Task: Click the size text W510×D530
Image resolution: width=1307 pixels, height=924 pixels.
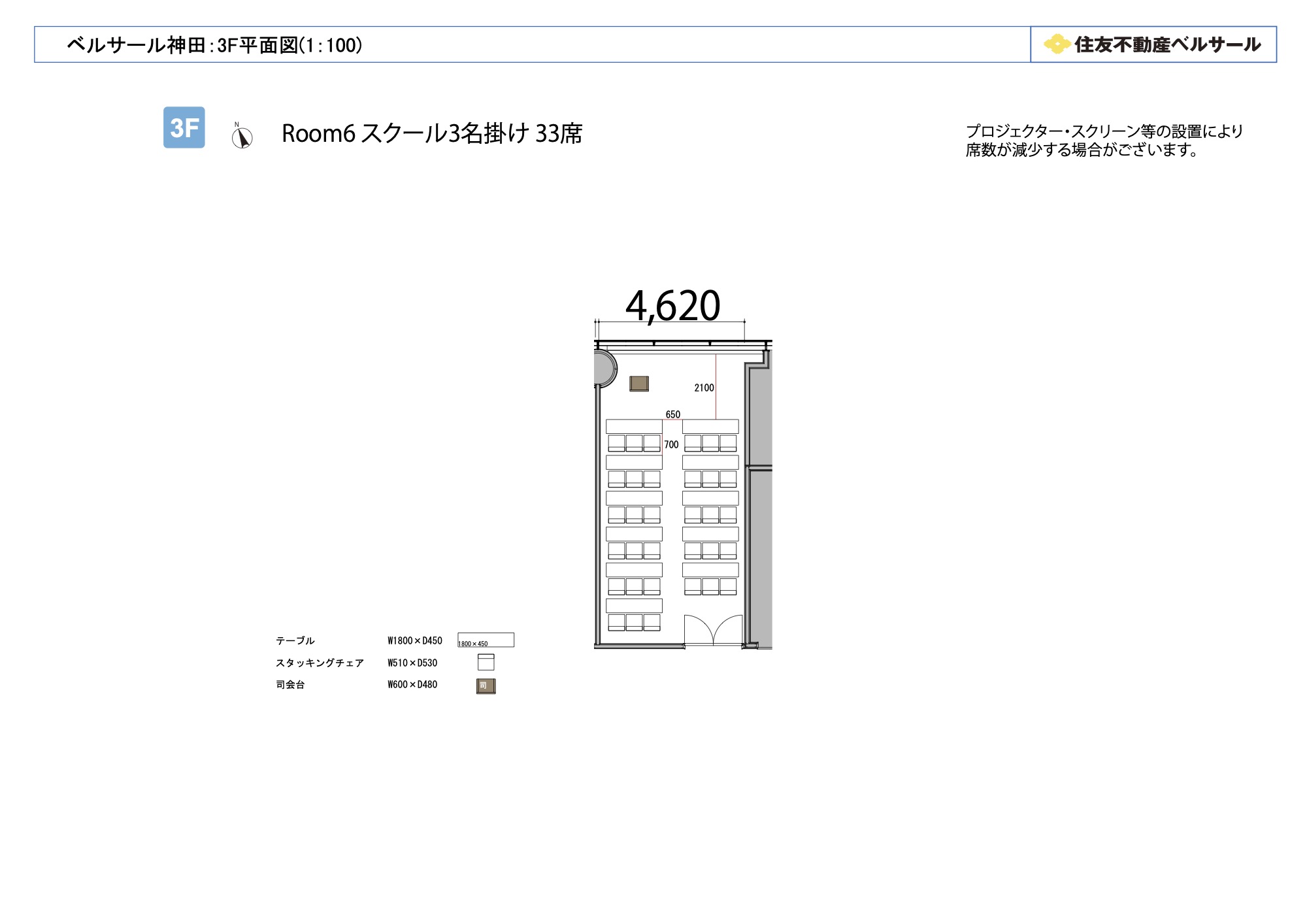Action: (412, 663)
